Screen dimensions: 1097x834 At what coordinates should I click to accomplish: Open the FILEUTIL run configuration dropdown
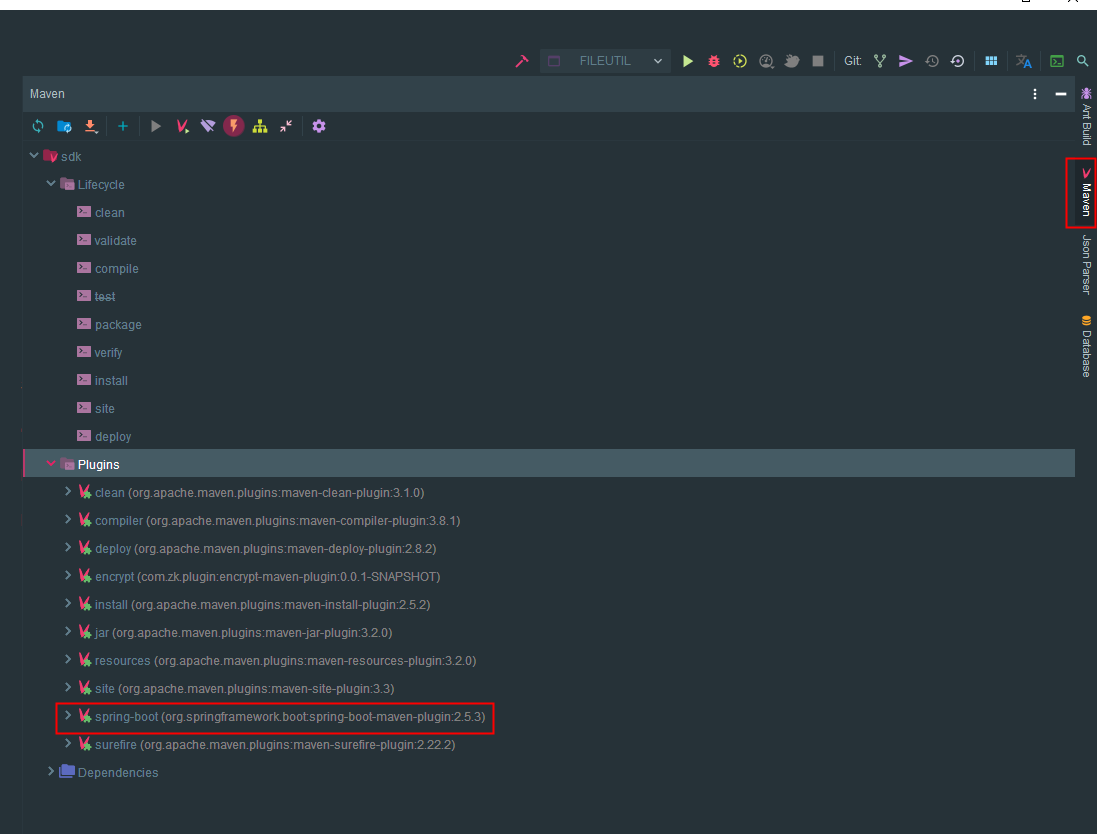point(605,60)
